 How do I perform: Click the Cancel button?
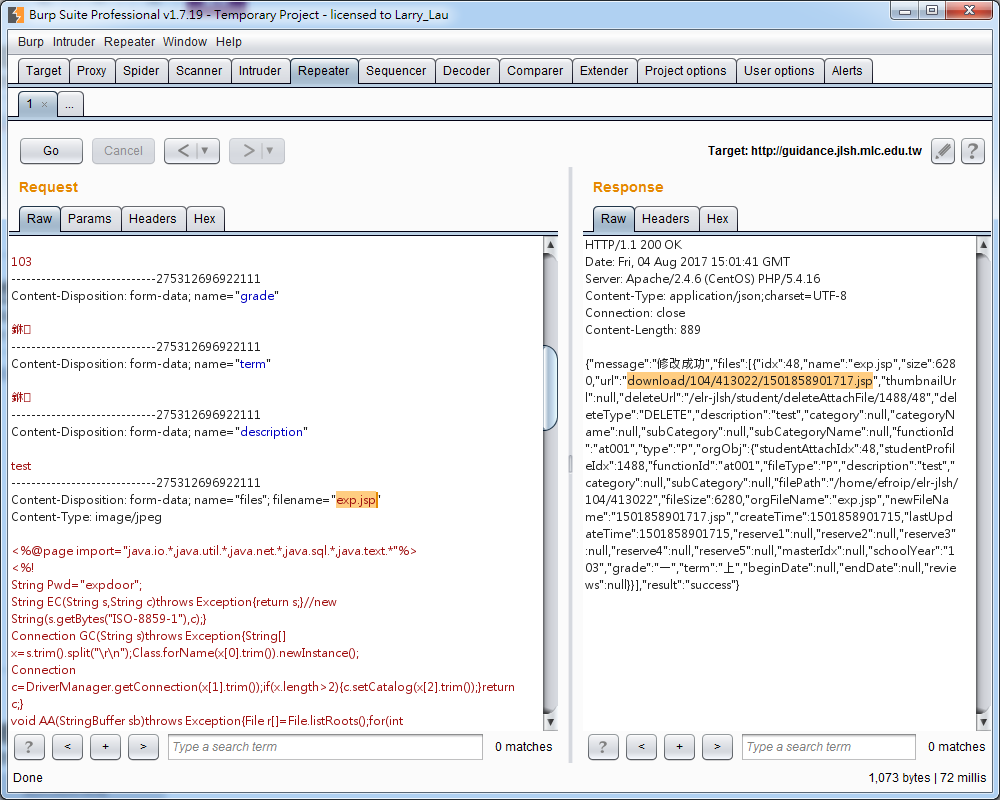pyautogui.click(x=124, y=151)
